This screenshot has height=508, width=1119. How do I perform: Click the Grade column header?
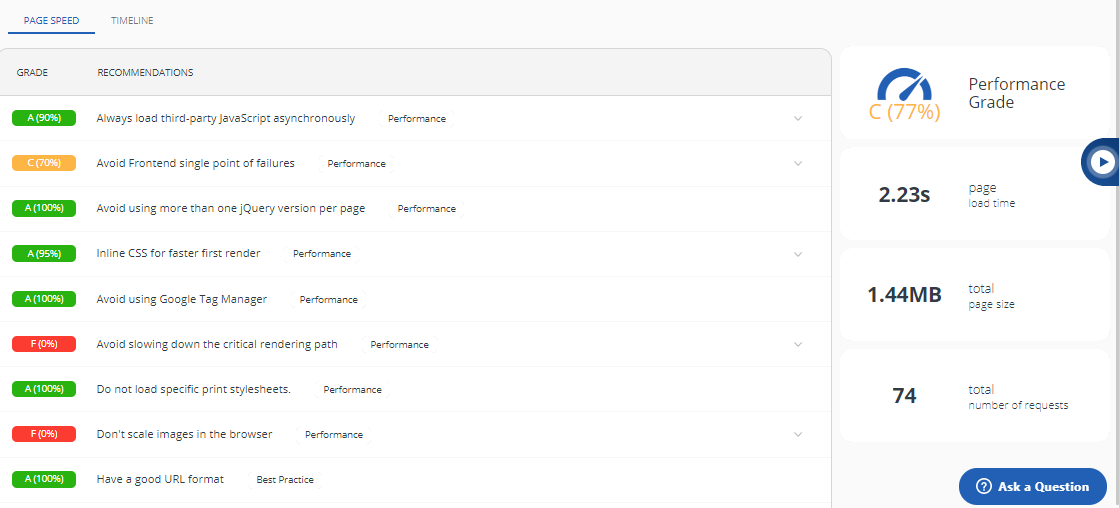[32, 73]
